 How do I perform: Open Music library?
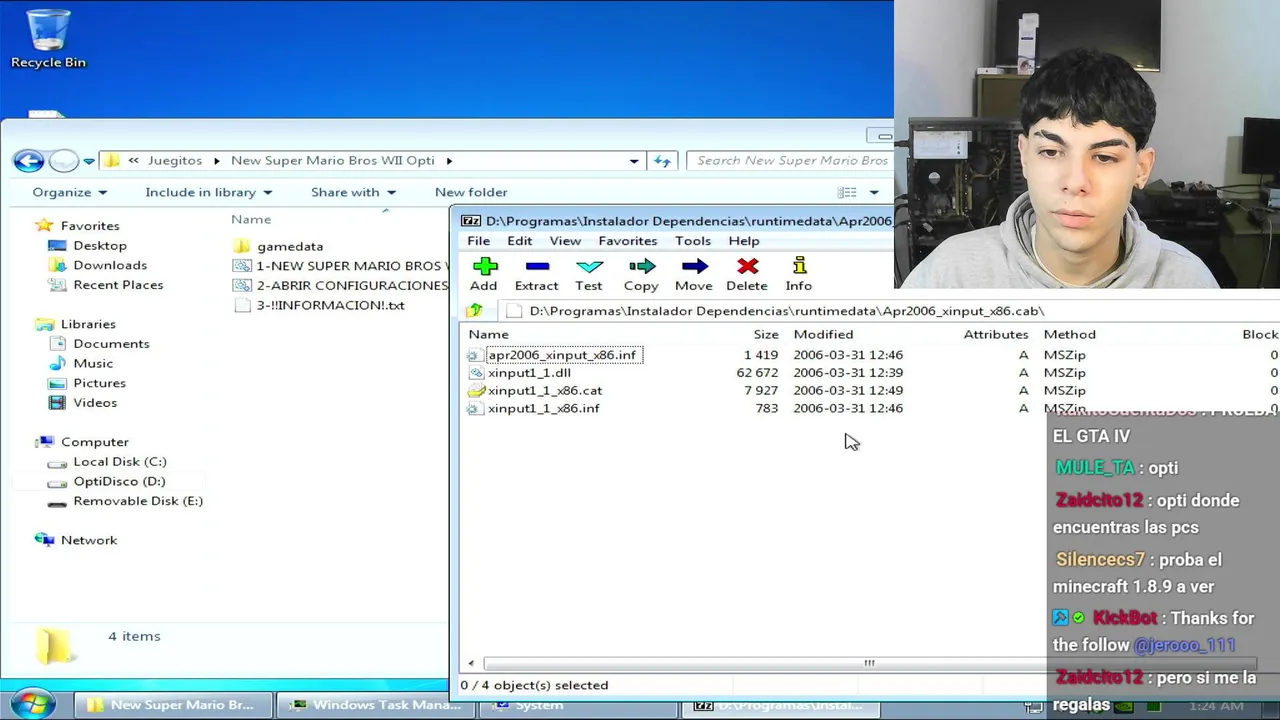pyautogui.click(x=92, y=363)
